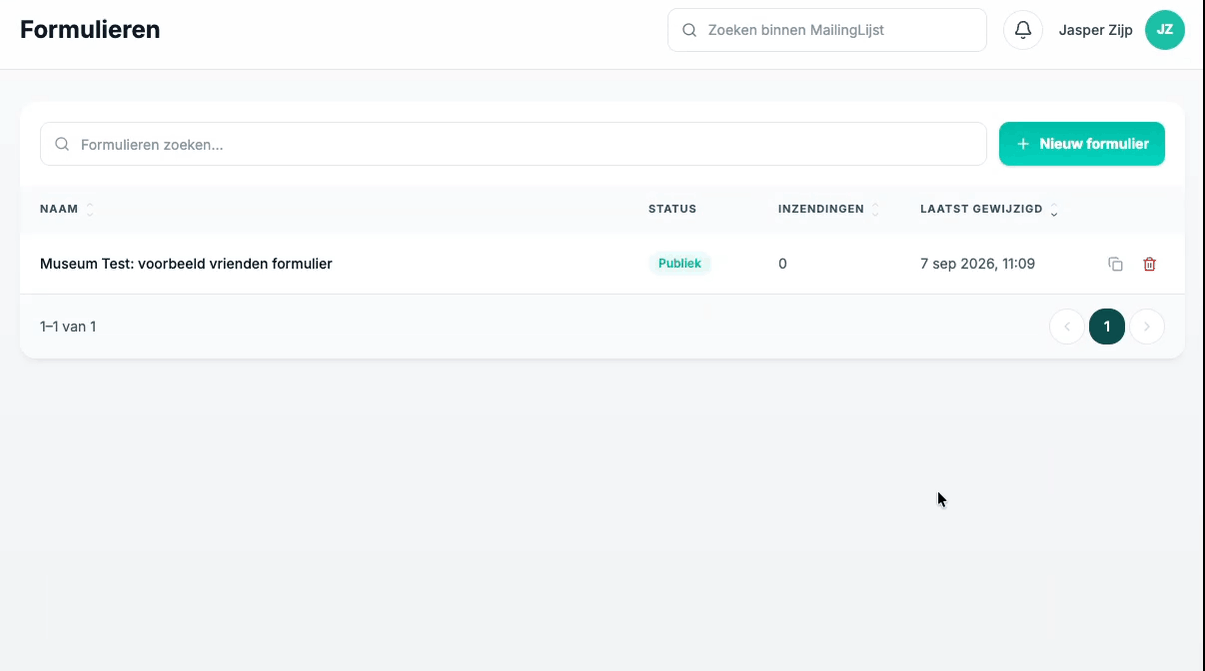Click the Status column header
1205x671 pixels.
coord(672,209)
